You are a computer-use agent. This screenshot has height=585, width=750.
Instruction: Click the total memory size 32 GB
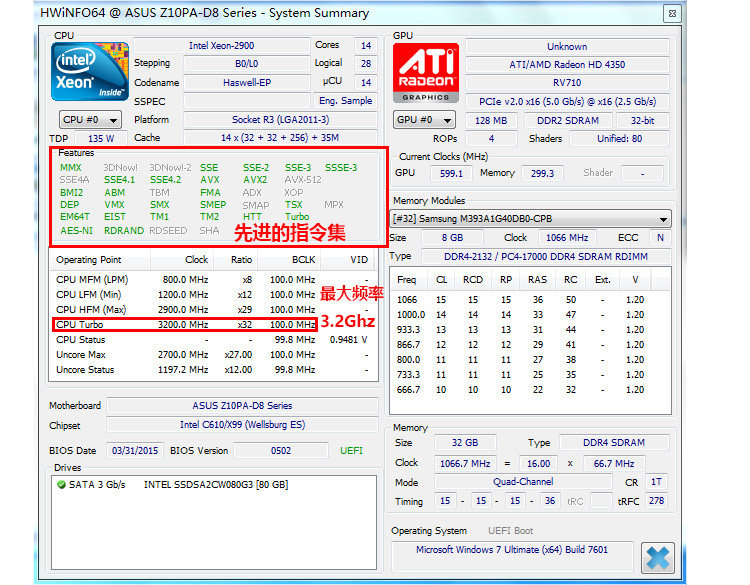465,443
